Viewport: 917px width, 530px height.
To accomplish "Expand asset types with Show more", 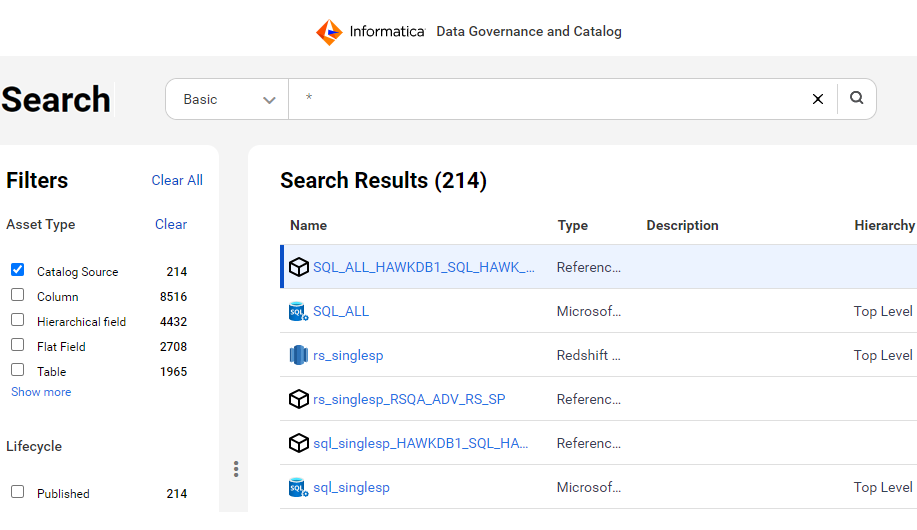I will click(x=41, y=392).
